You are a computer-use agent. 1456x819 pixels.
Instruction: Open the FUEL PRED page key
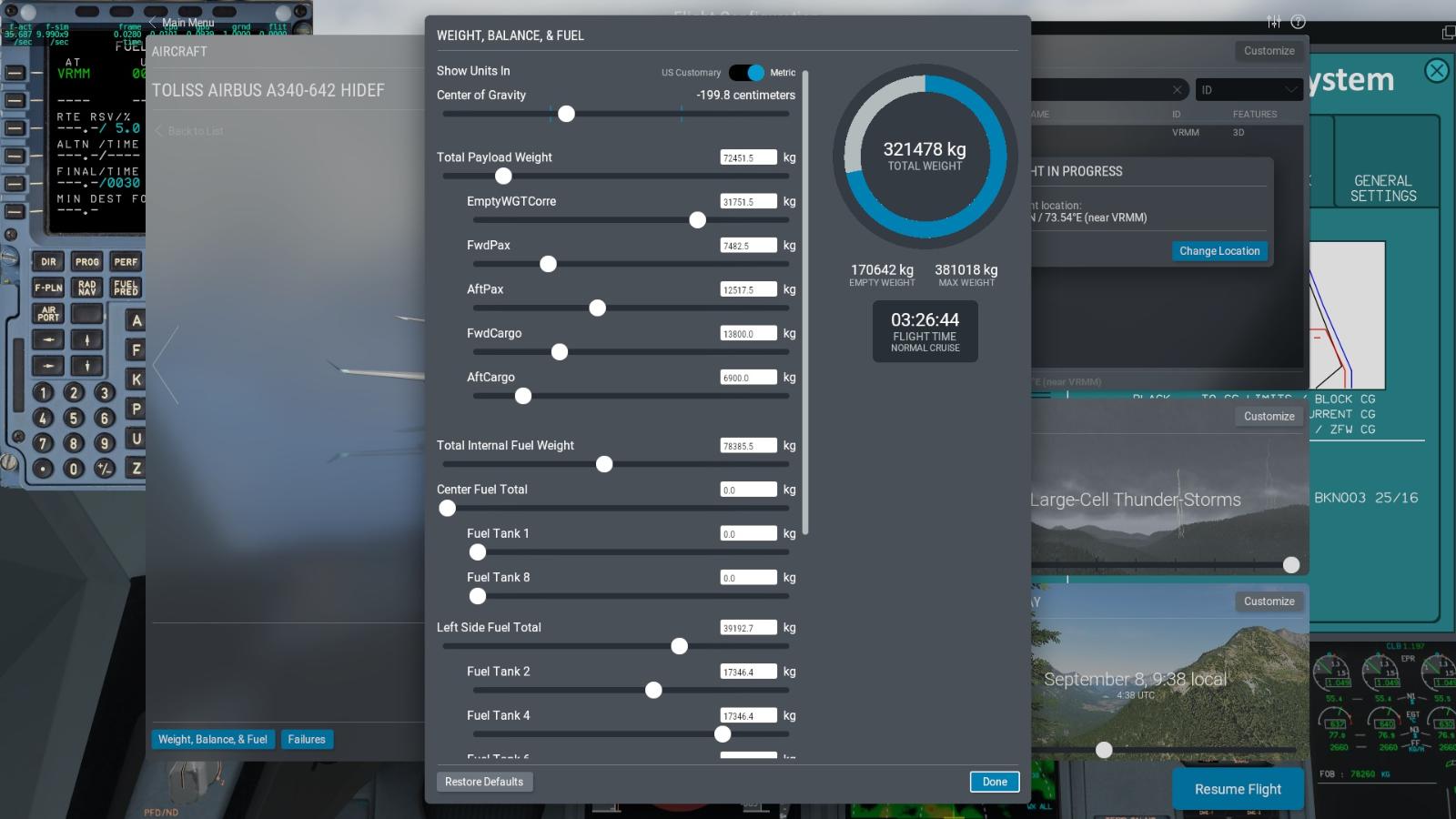pyautogui.click(x=126, y=288)
